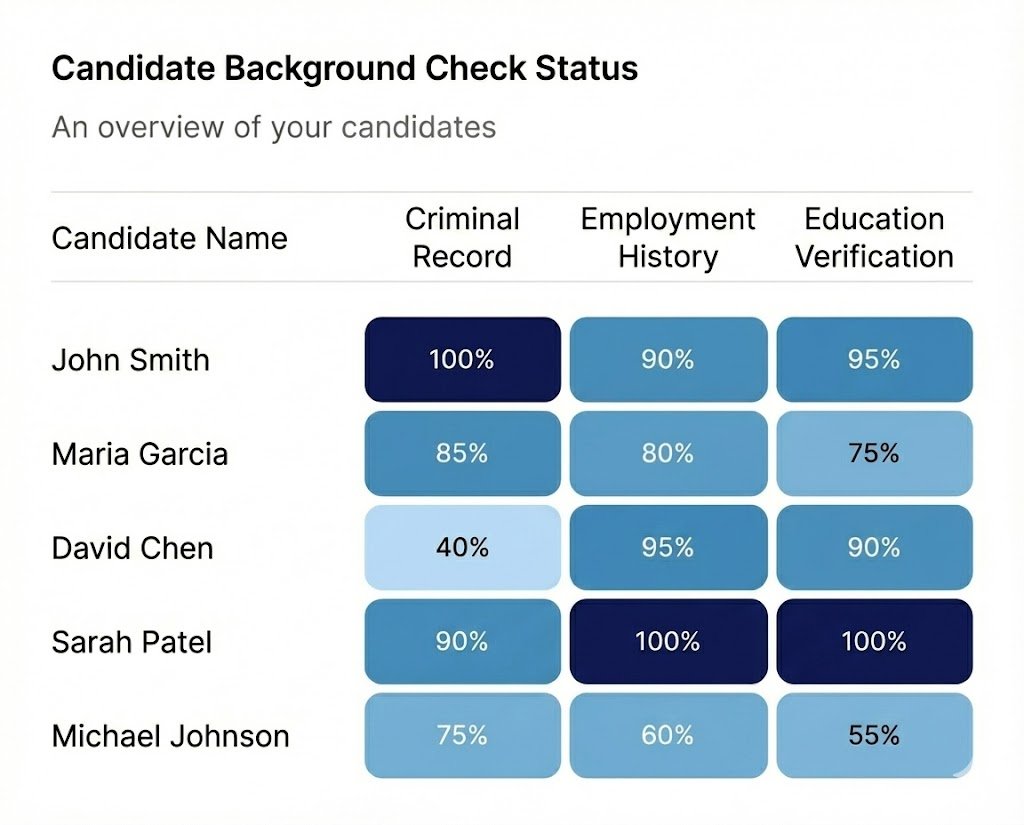1024x825 pixels.
Task: Select the Education Verification column header
Action: tap(874, 238)
